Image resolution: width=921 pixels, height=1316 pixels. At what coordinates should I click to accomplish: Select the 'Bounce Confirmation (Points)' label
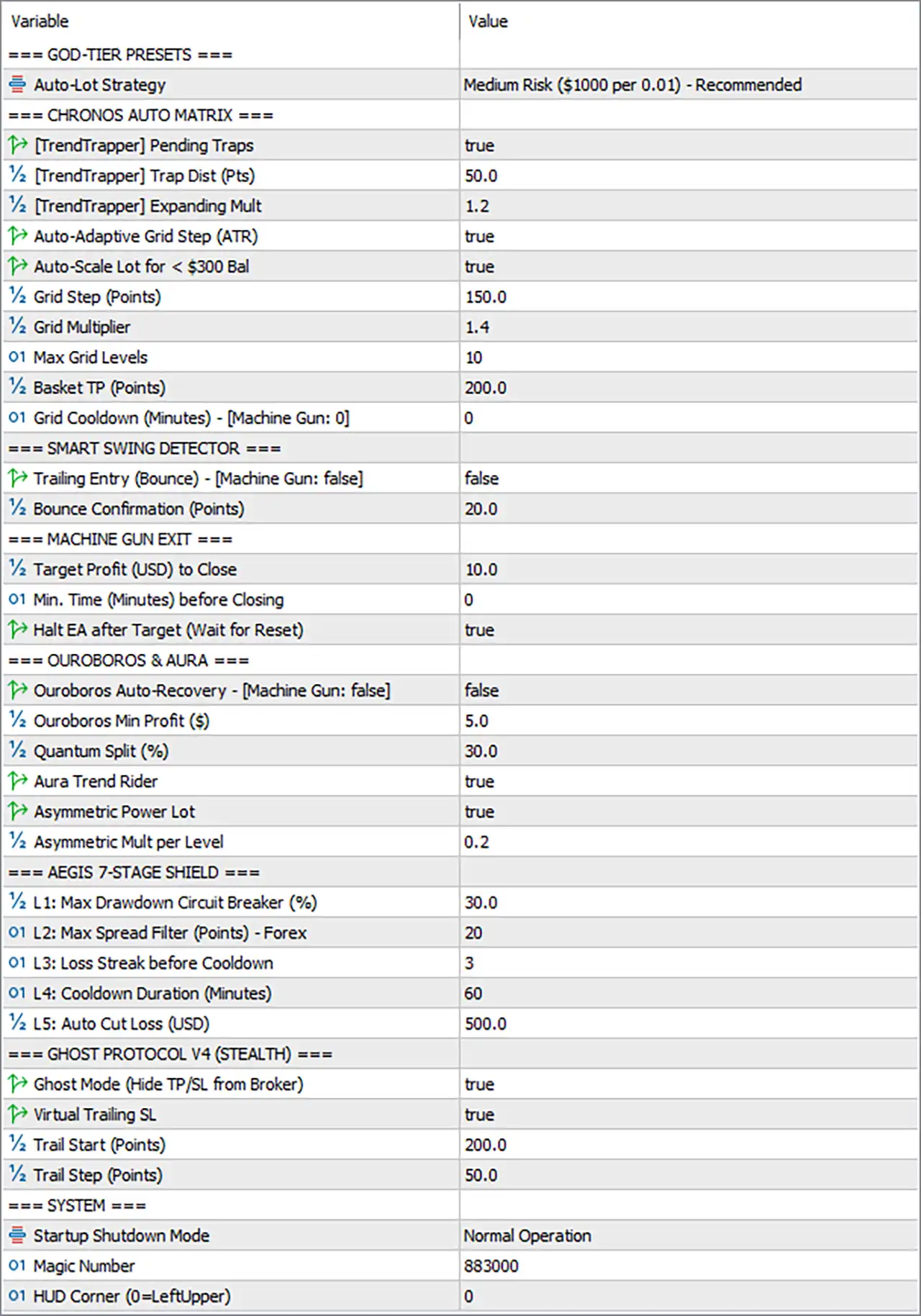(139, 509)
